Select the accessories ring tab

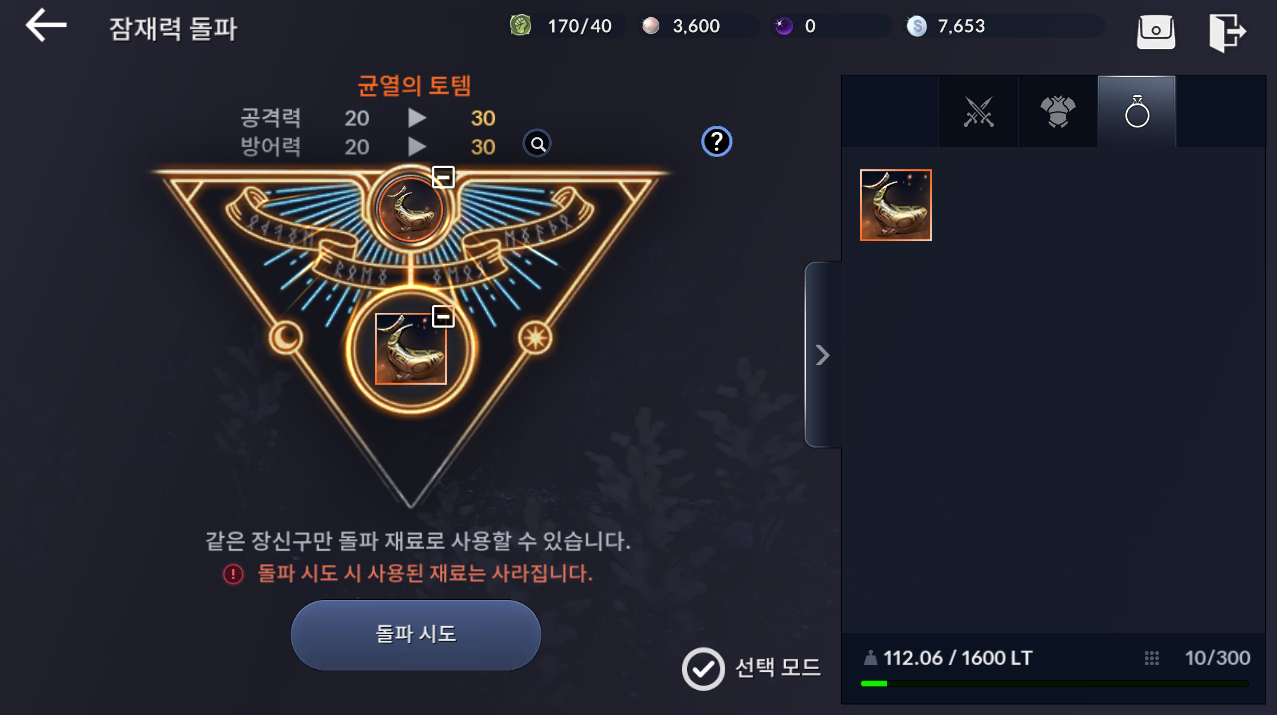(1137, 112)
